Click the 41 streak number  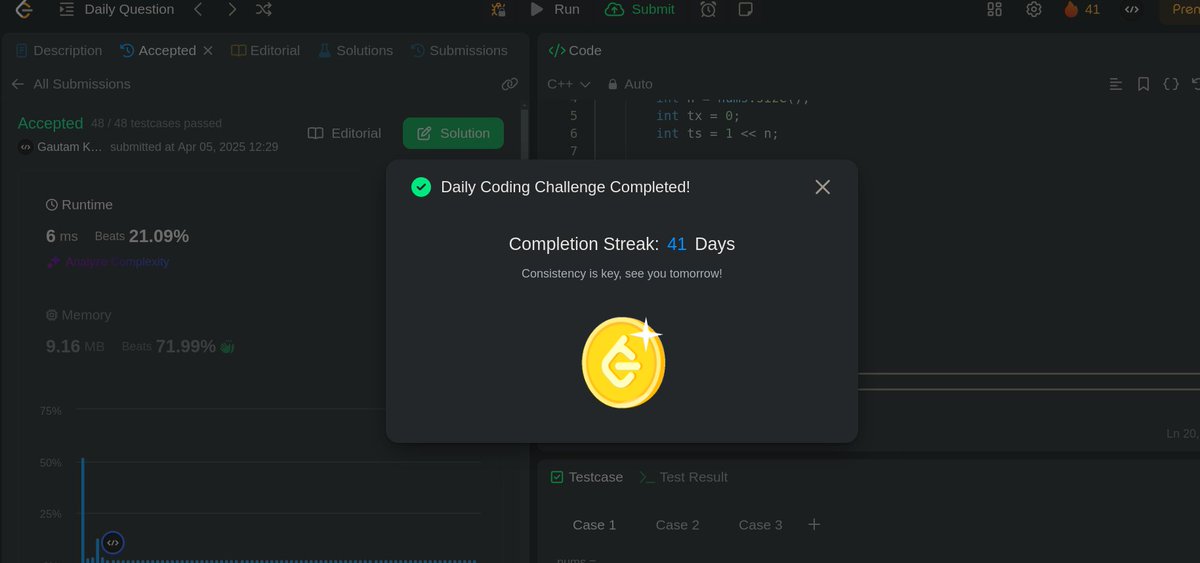[x=677, y=244]
